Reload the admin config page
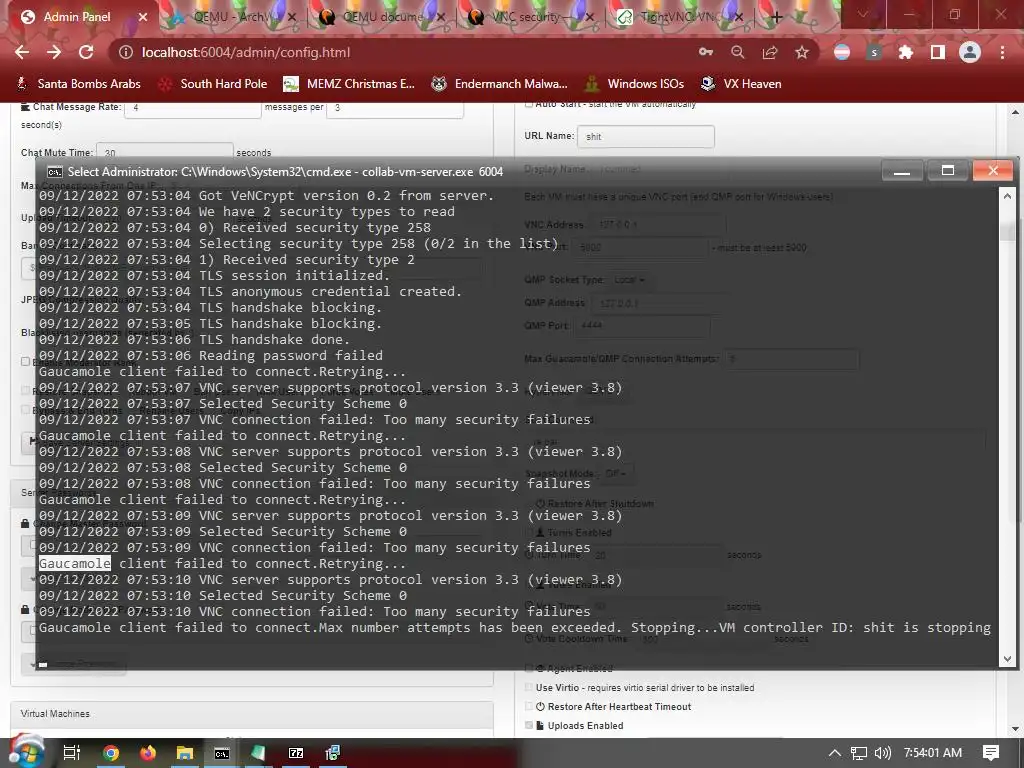Viewport: 1024px width, 768px height. 86,52
